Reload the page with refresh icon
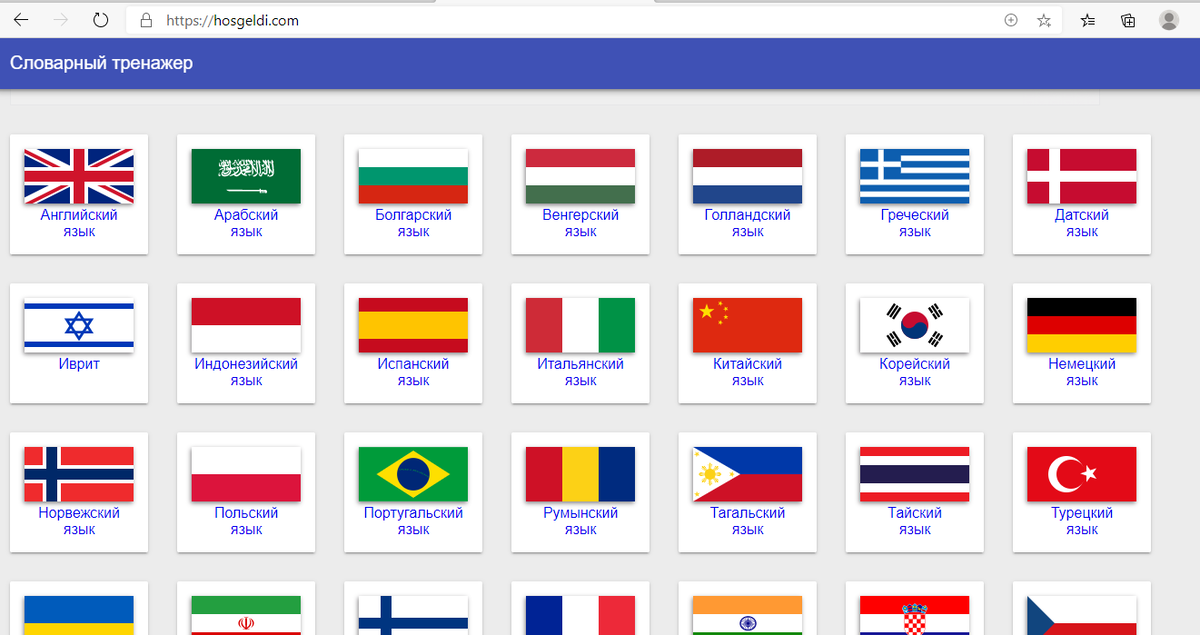The height and width of the screenshot is (635, 1200). [x=100, y=20]
